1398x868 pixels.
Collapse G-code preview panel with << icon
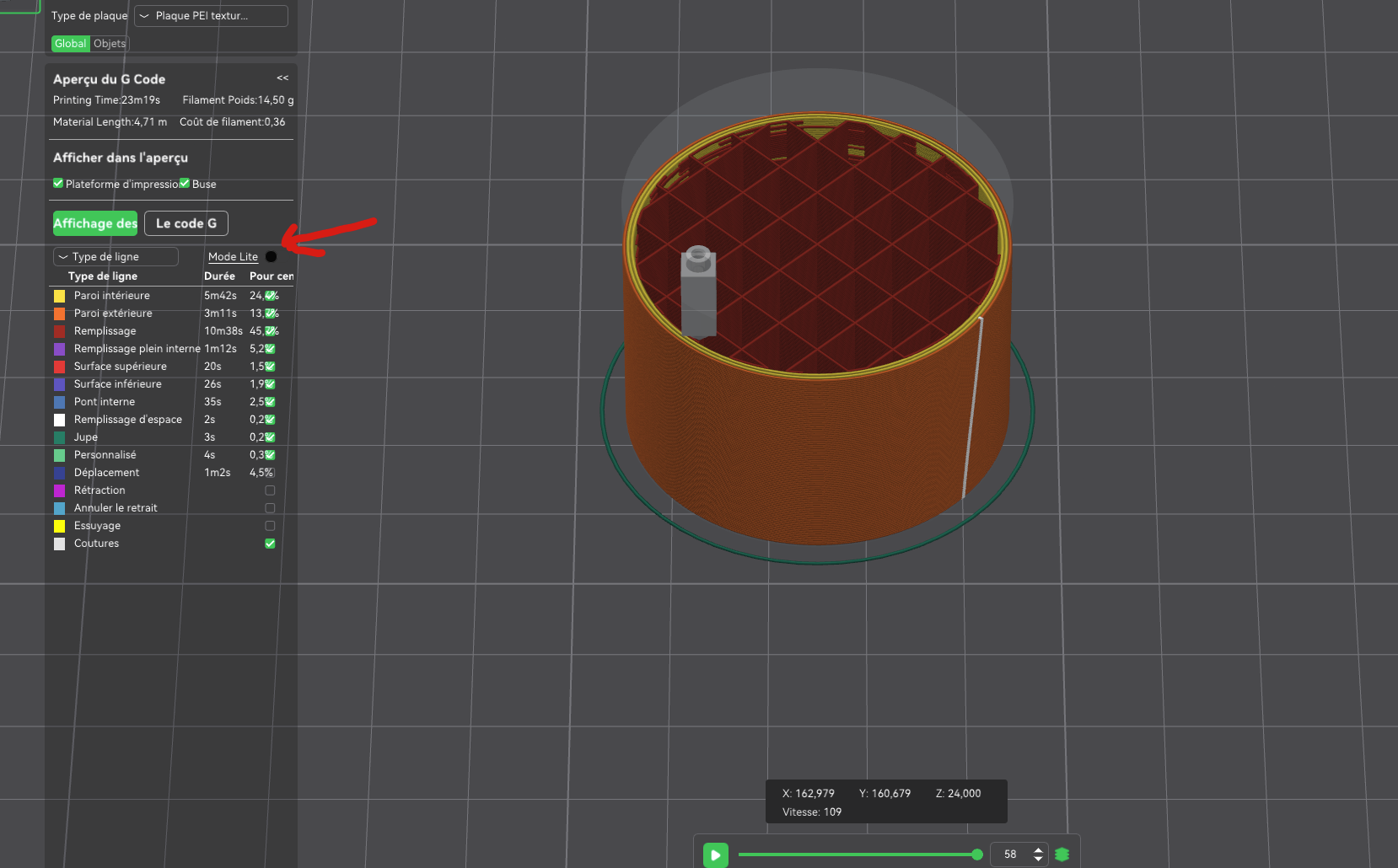(282, 78)
